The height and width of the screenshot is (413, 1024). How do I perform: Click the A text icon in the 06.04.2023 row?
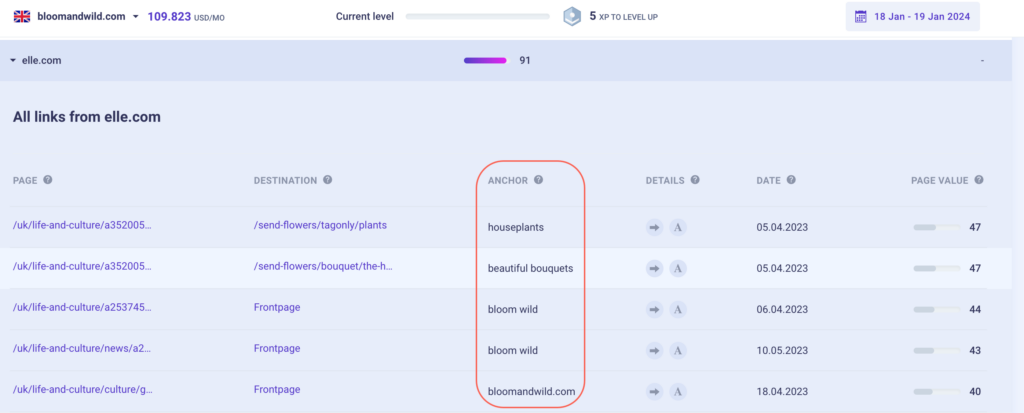pyautogui.click(x=678, y=310)
